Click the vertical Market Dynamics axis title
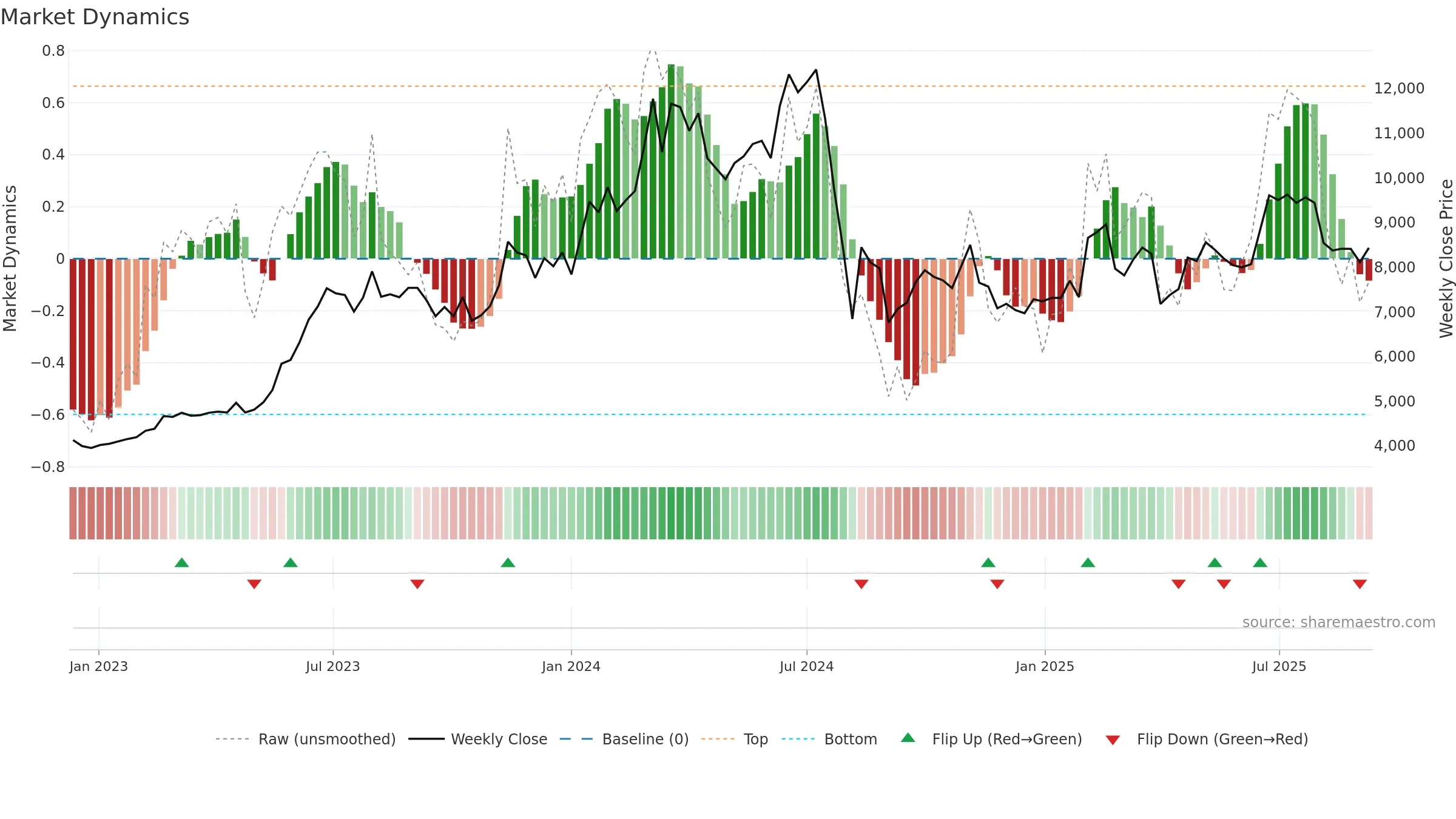This screenshot has height=819, width=1456. coord(10,258)
